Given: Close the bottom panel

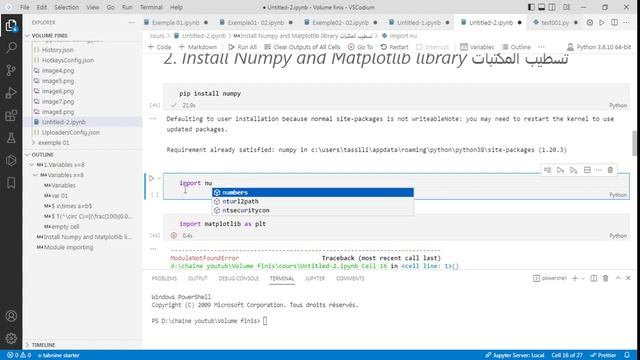Looking at the screenshot, I should [x=628, y=278].
